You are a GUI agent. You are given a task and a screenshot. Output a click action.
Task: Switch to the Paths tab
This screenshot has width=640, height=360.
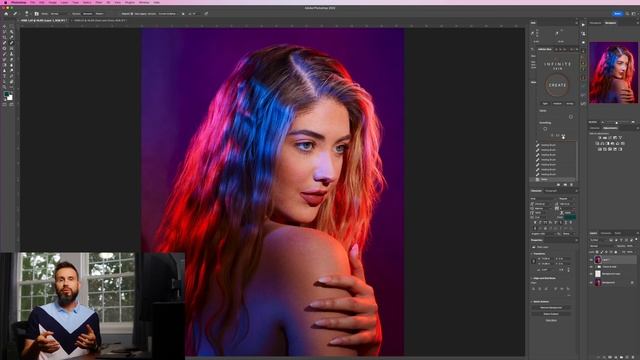pyautogui.click(x=618, y=233)
